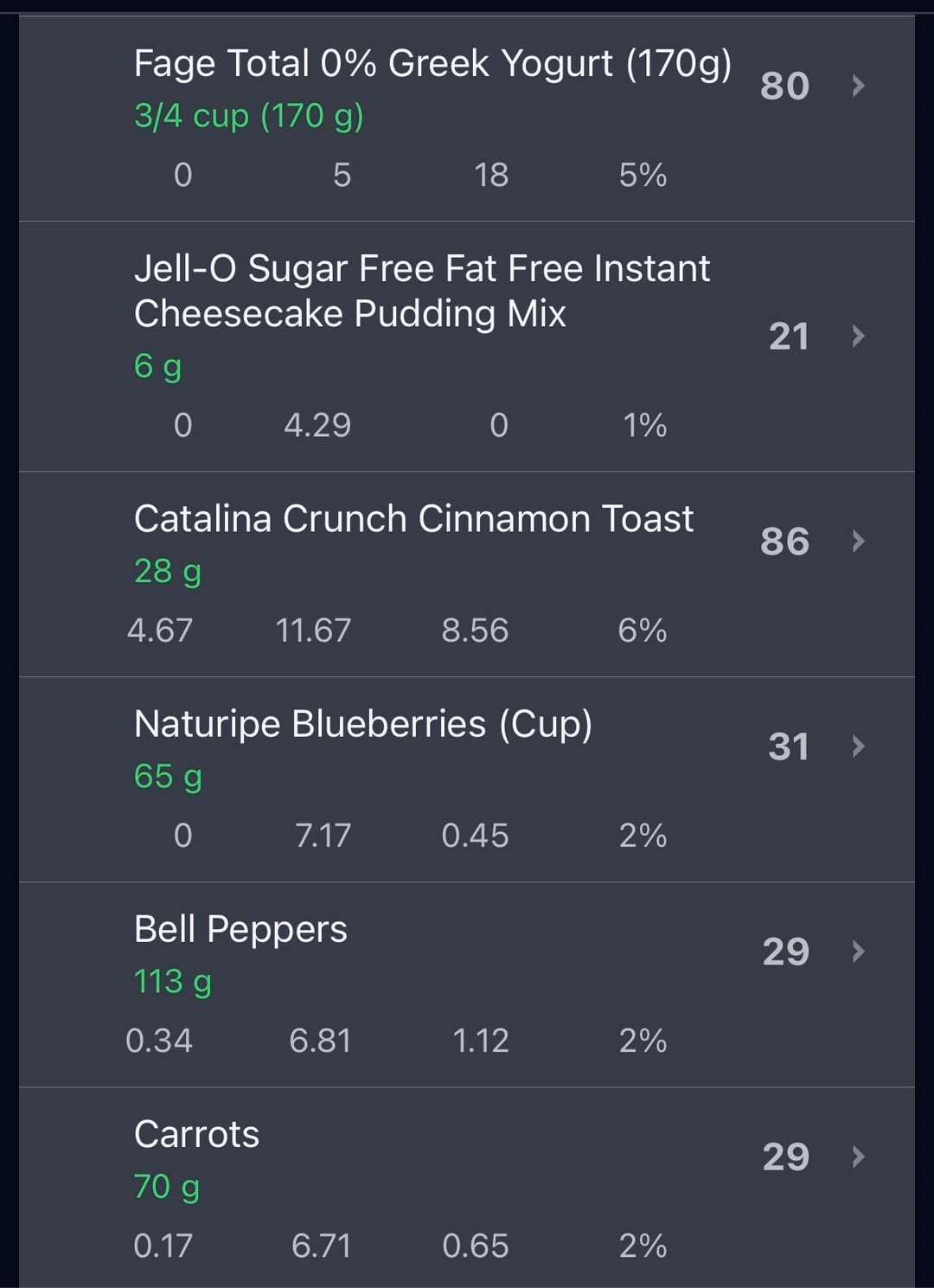
Task: Tap the 86 calorie value for cereal
Action: click(784, 541)
